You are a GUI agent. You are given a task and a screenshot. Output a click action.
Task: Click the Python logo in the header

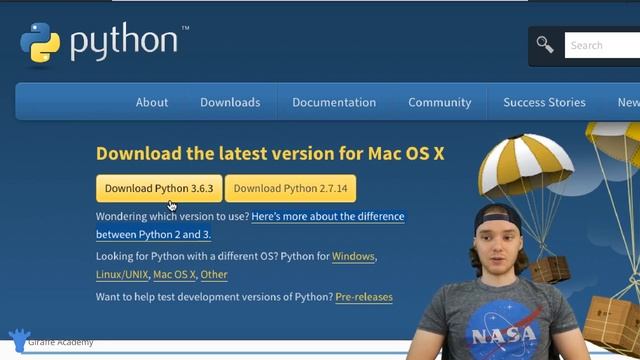point(104,43)
